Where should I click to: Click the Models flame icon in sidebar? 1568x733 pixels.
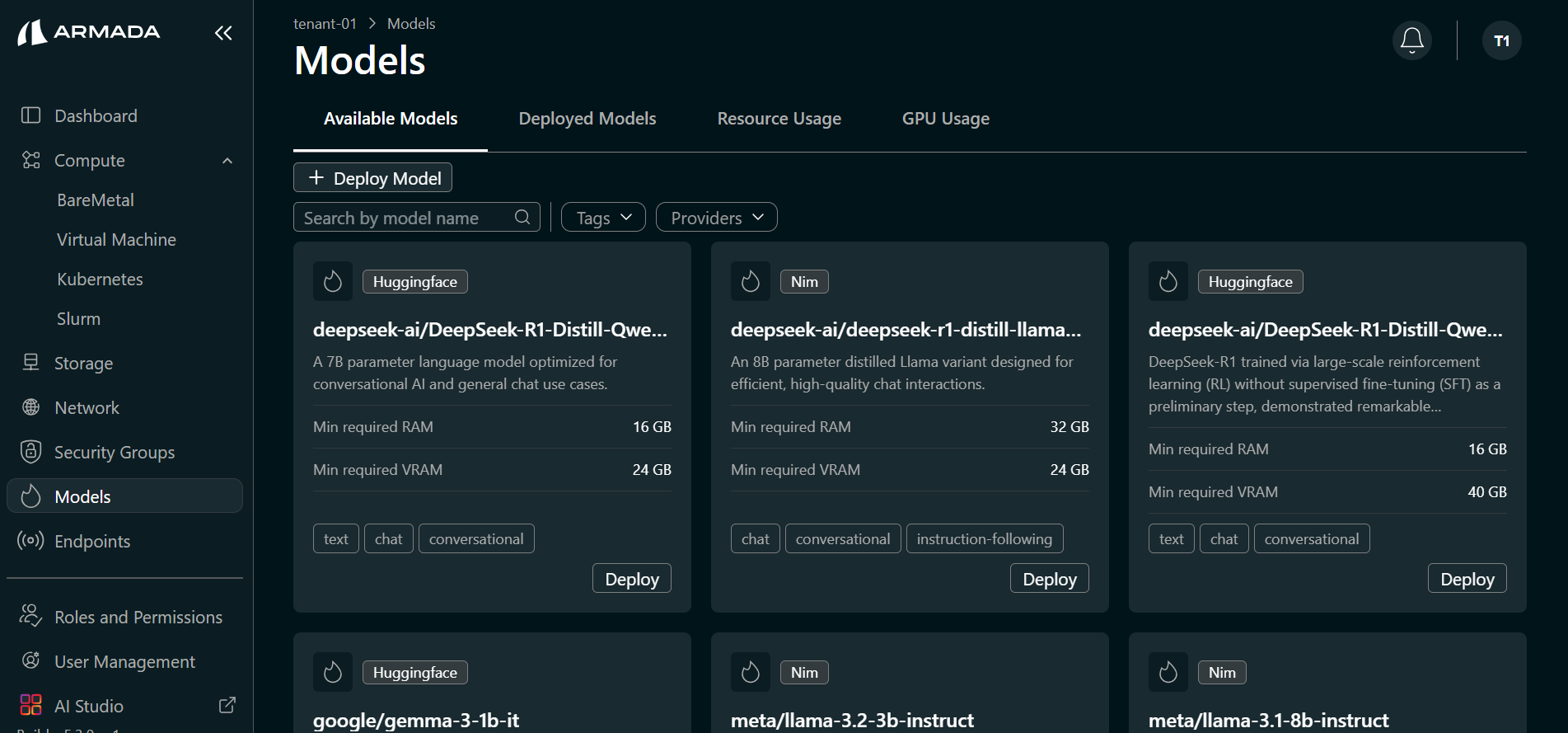tap(30, 496)
